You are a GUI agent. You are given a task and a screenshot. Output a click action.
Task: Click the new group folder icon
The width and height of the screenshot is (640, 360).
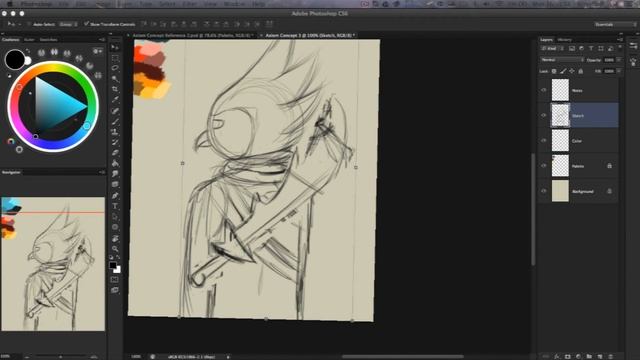(x=589, y=356)
